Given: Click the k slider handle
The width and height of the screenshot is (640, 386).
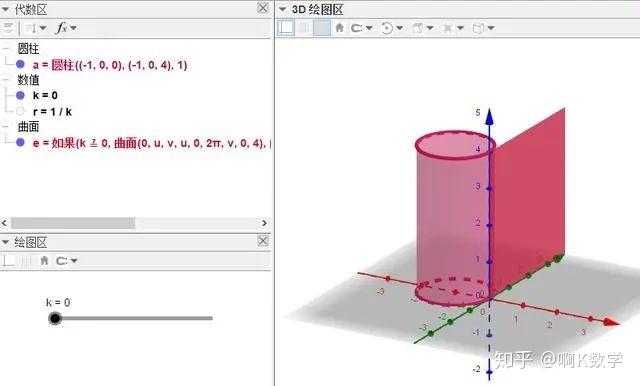Looking at the screenshot, I should click(x=55, y=318).
